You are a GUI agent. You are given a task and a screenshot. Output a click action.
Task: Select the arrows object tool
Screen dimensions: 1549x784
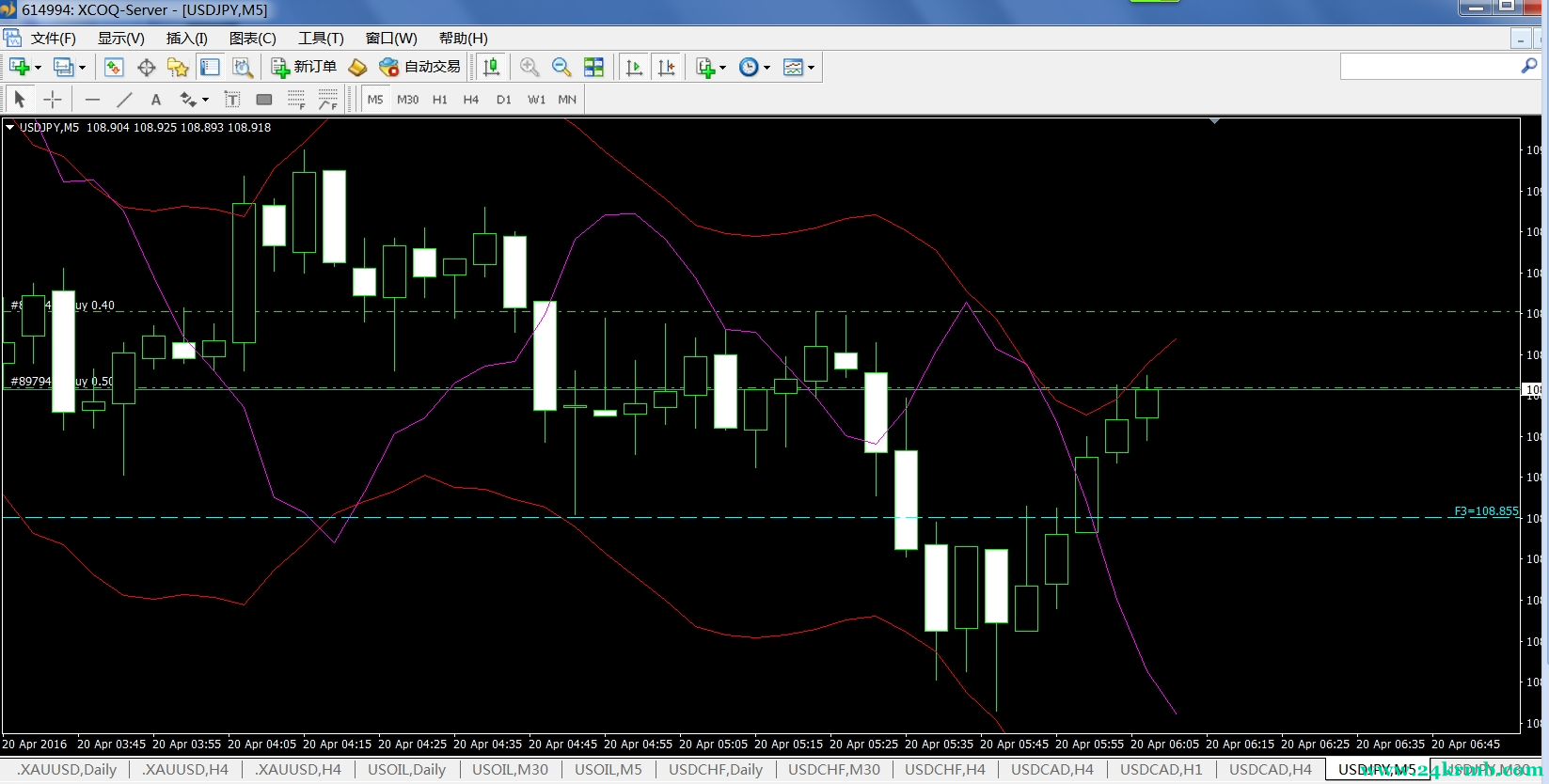[188, 99]
